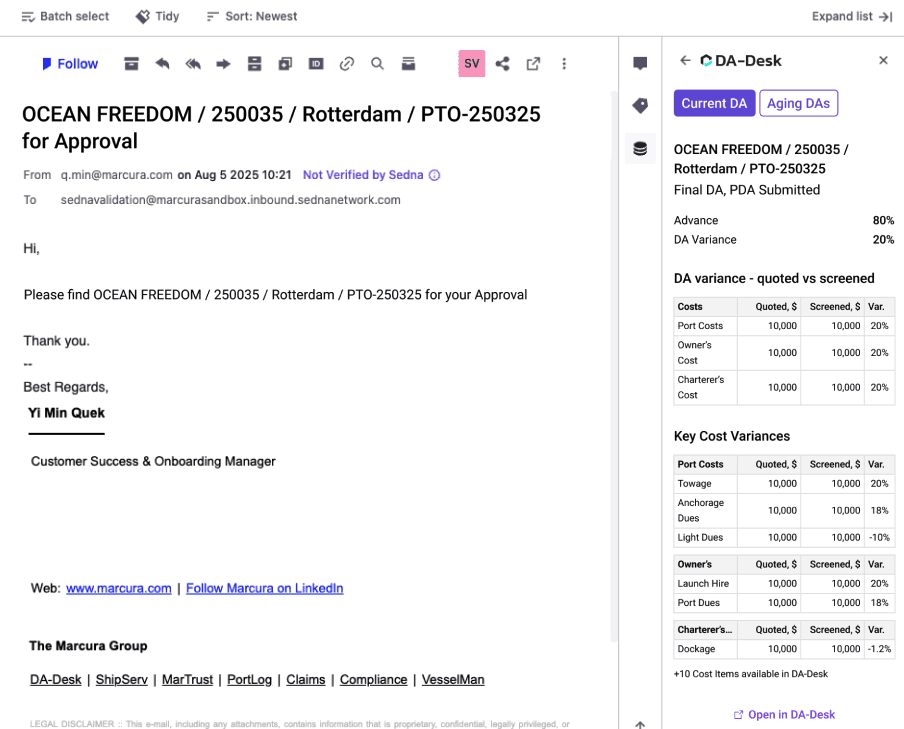Open DA-Desk footer link

tap(55, 679)
